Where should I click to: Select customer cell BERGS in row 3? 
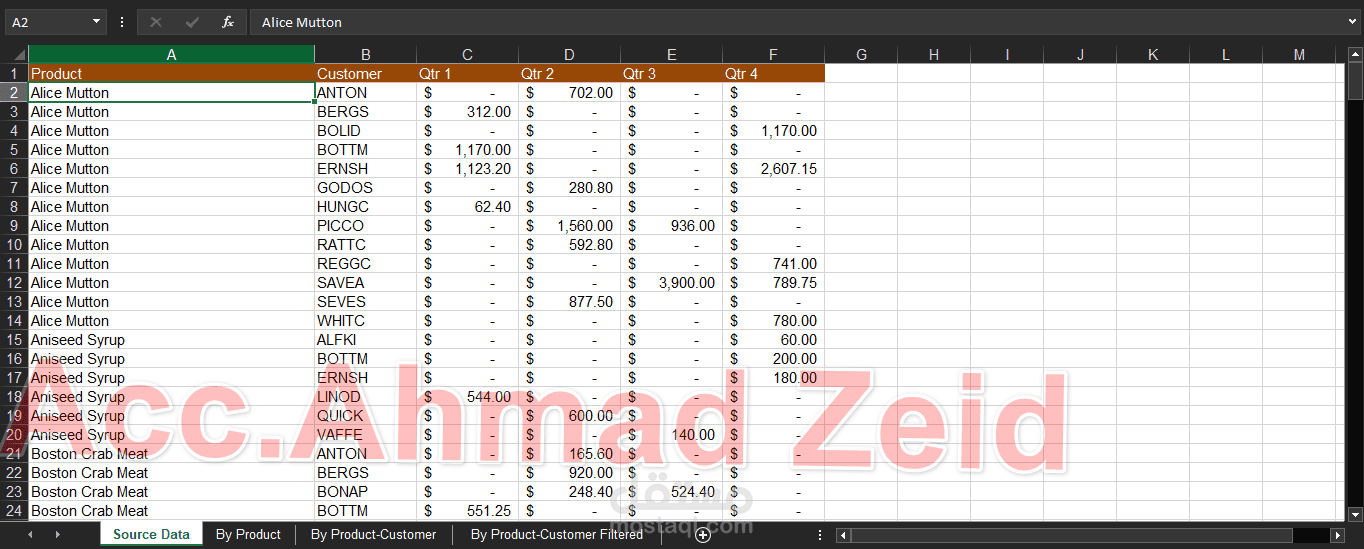(366, 112)
